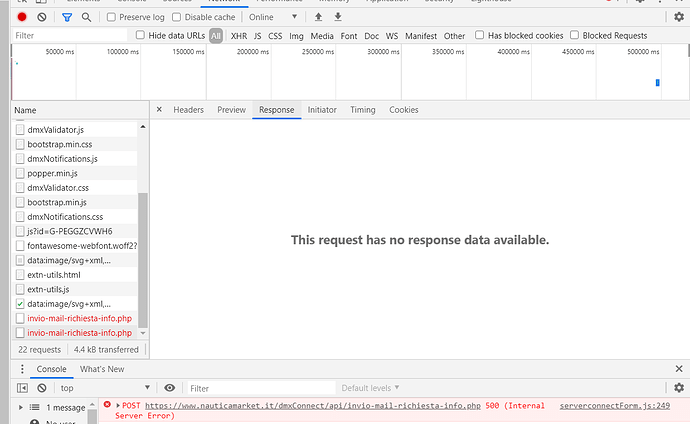Switch to Headers tab
The width and height of the screenshot is (690, 424).
coord(188,110)
